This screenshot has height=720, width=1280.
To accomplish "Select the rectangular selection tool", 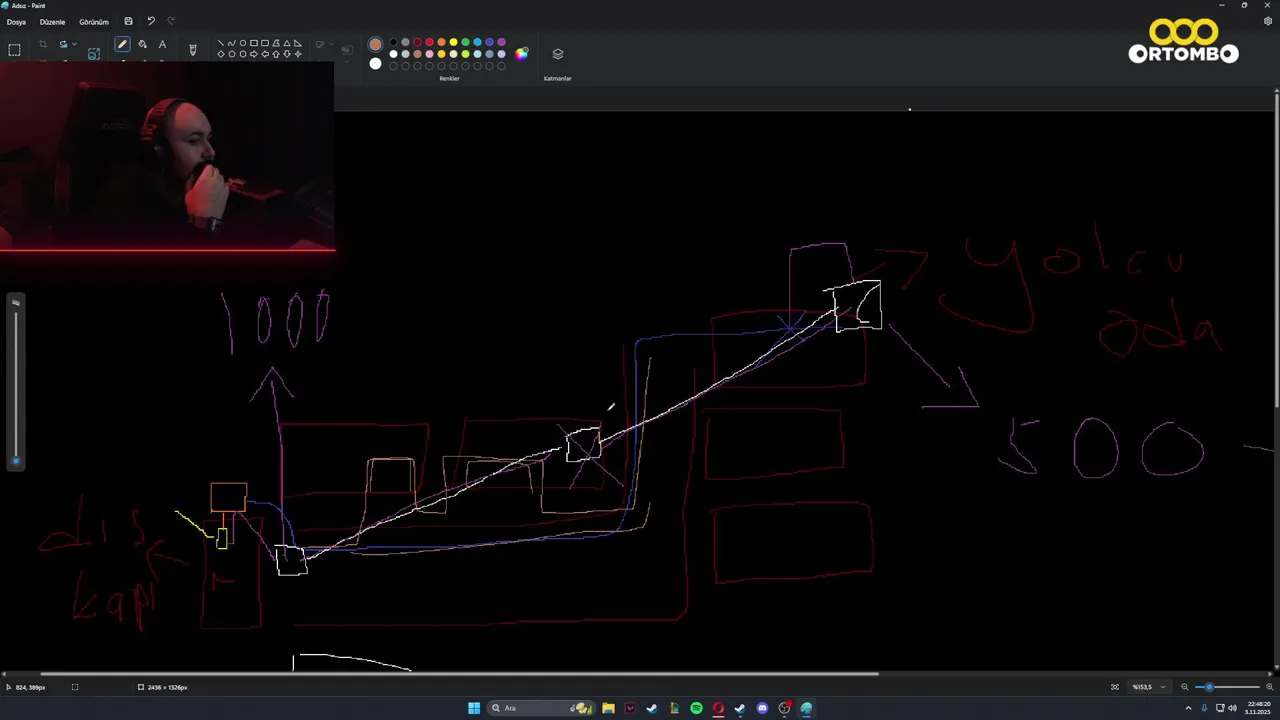I will (14, 50).
